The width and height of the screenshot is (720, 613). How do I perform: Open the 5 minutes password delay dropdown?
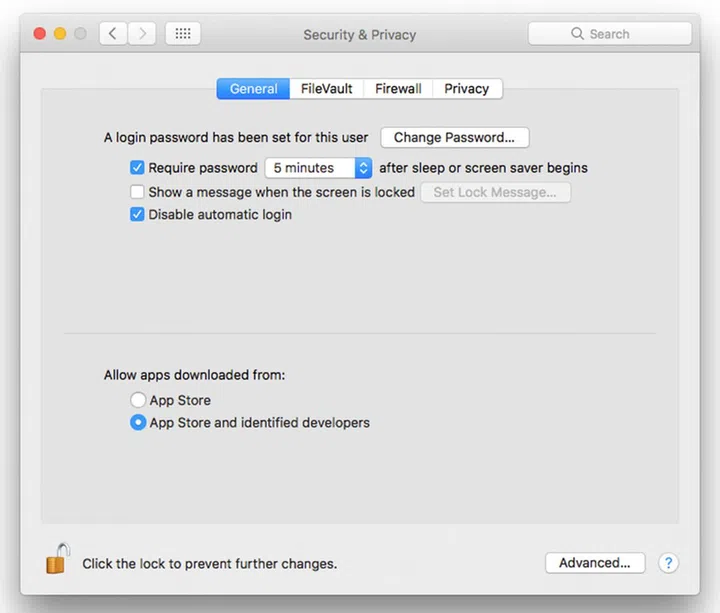(x=318, y=168)
